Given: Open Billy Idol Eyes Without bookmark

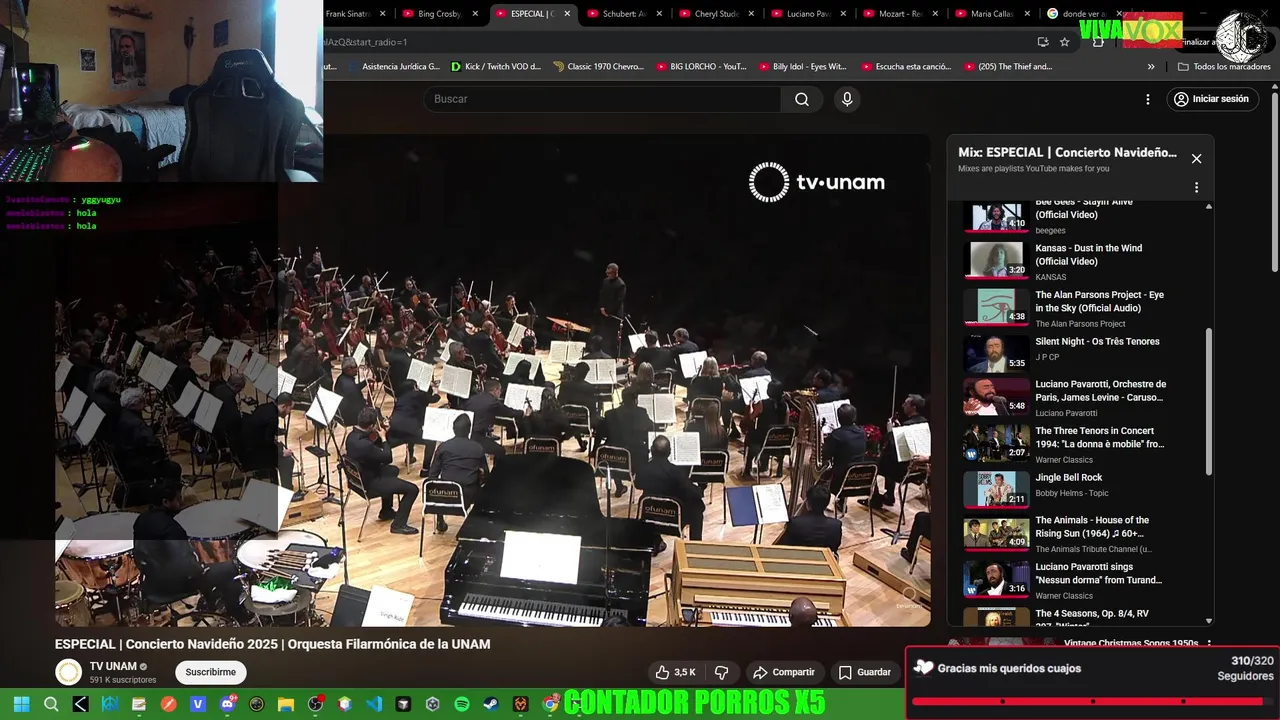Looking at the screenshot, I should point(802,67).
